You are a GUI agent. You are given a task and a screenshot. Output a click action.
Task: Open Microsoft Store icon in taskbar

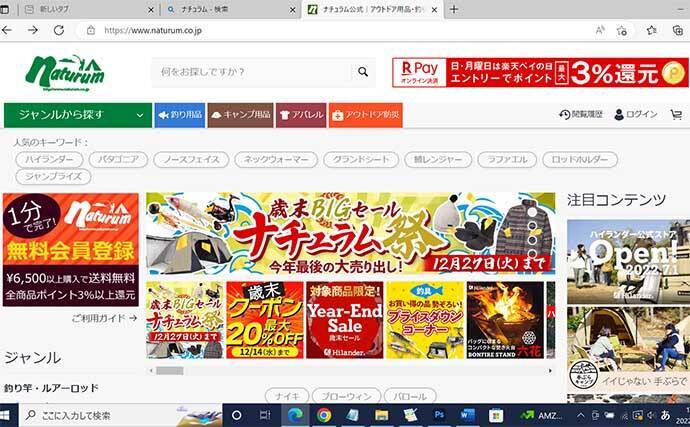[x=495, y=415]
